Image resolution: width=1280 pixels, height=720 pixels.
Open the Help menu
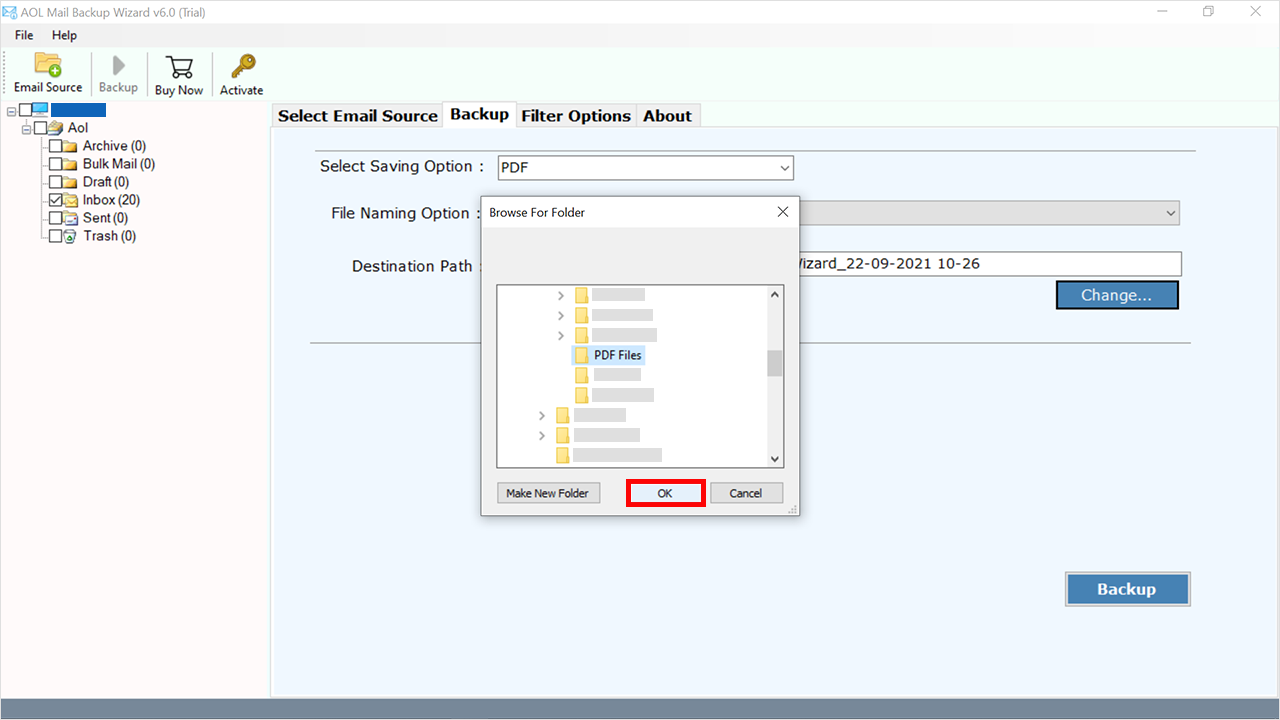click(x=64, y=35)
